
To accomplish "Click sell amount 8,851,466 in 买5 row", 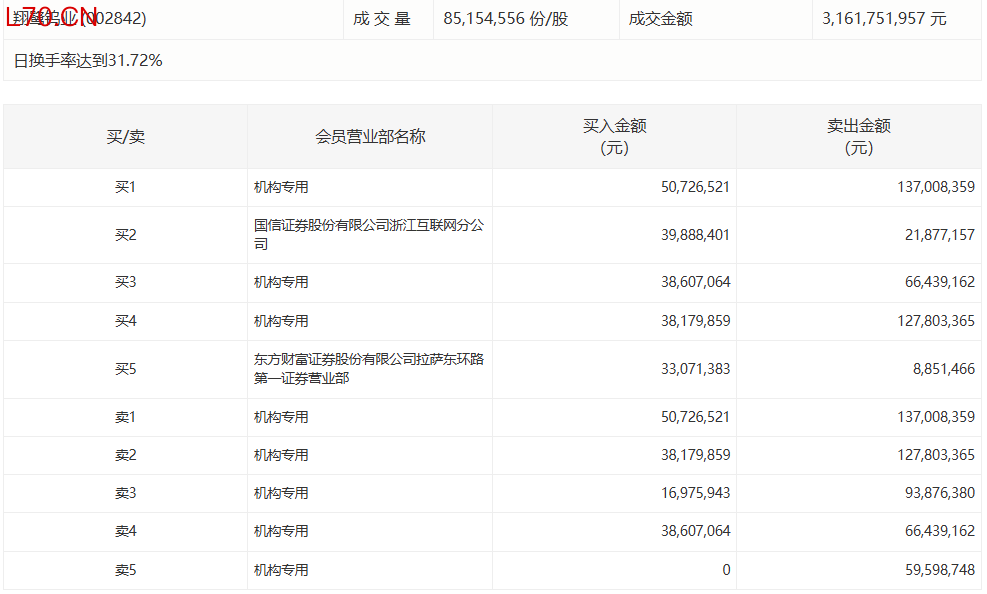I will pyautogui.click(x=943, y=369).
